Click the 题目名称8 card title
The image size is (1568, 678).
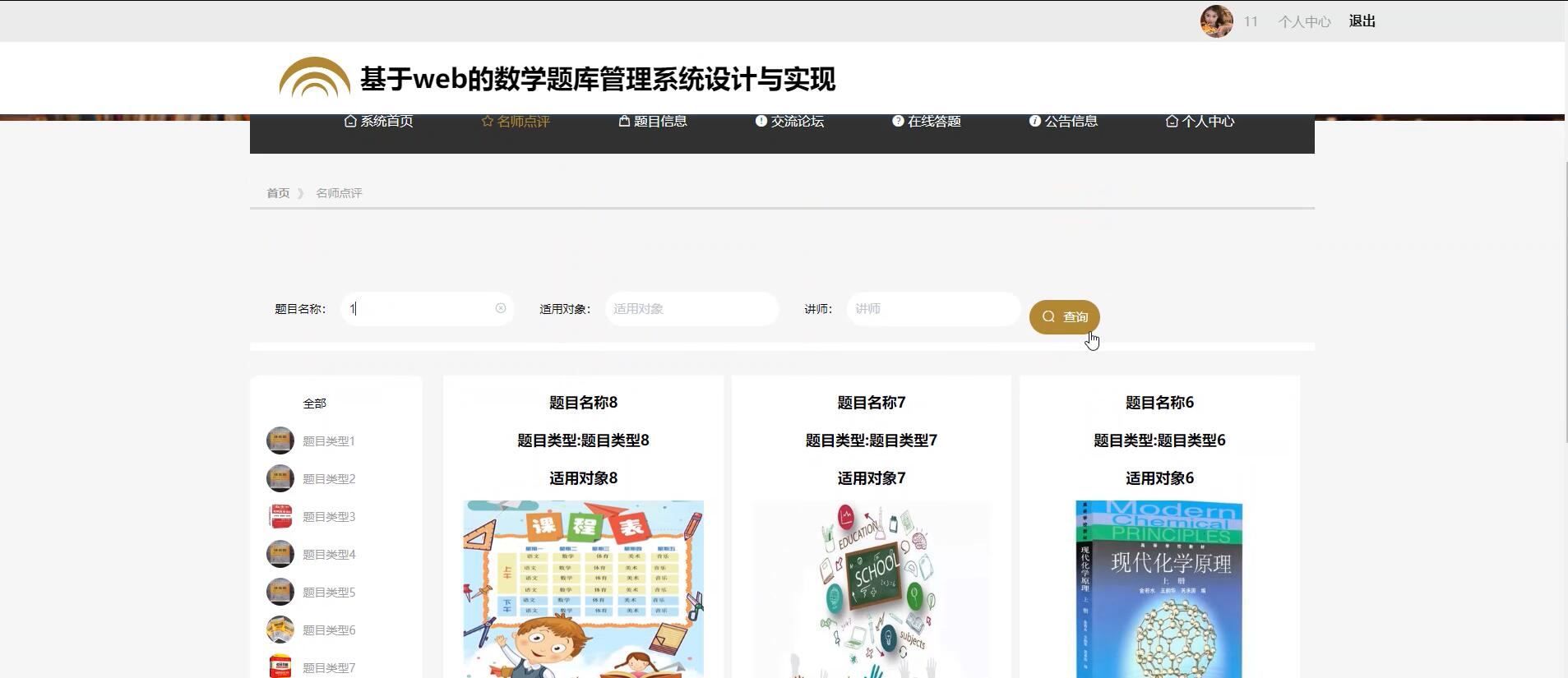point(584,403)
